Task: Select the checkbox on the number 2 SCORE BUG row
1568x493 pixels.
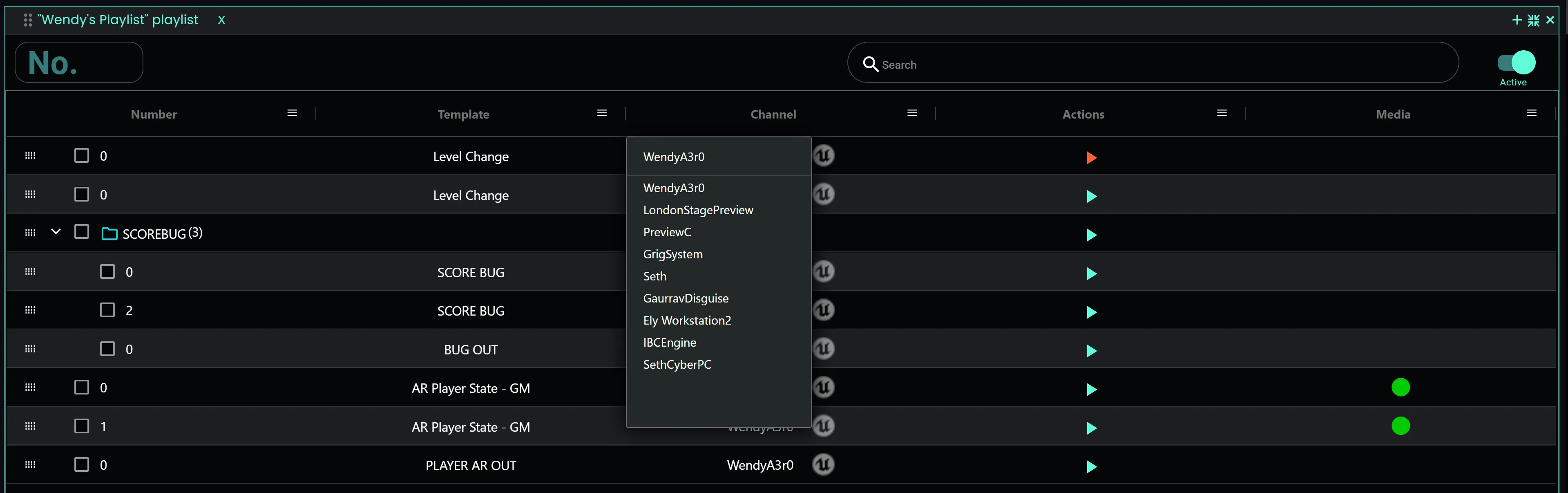Action: tap(108, 309)
